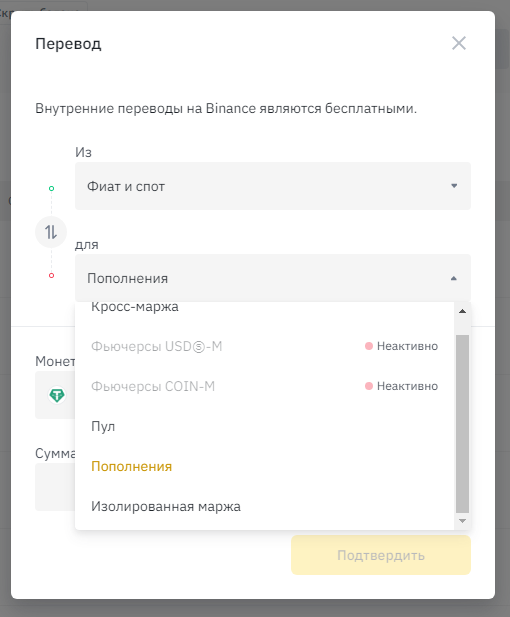Click the Подтвердить button
The image size is (510, 617).
[381, 555]
